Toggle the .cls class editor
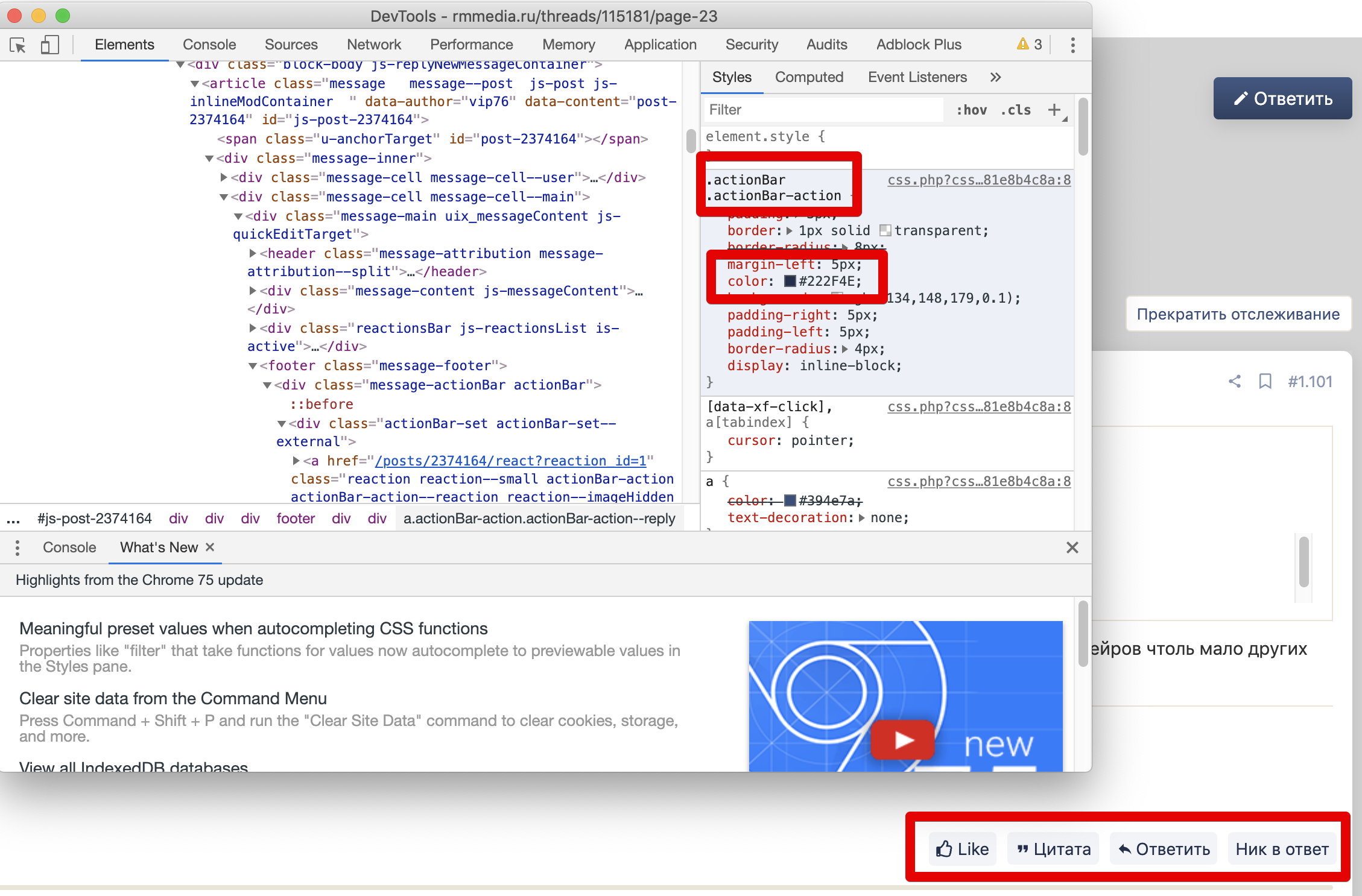 [x=1016, y=110]
